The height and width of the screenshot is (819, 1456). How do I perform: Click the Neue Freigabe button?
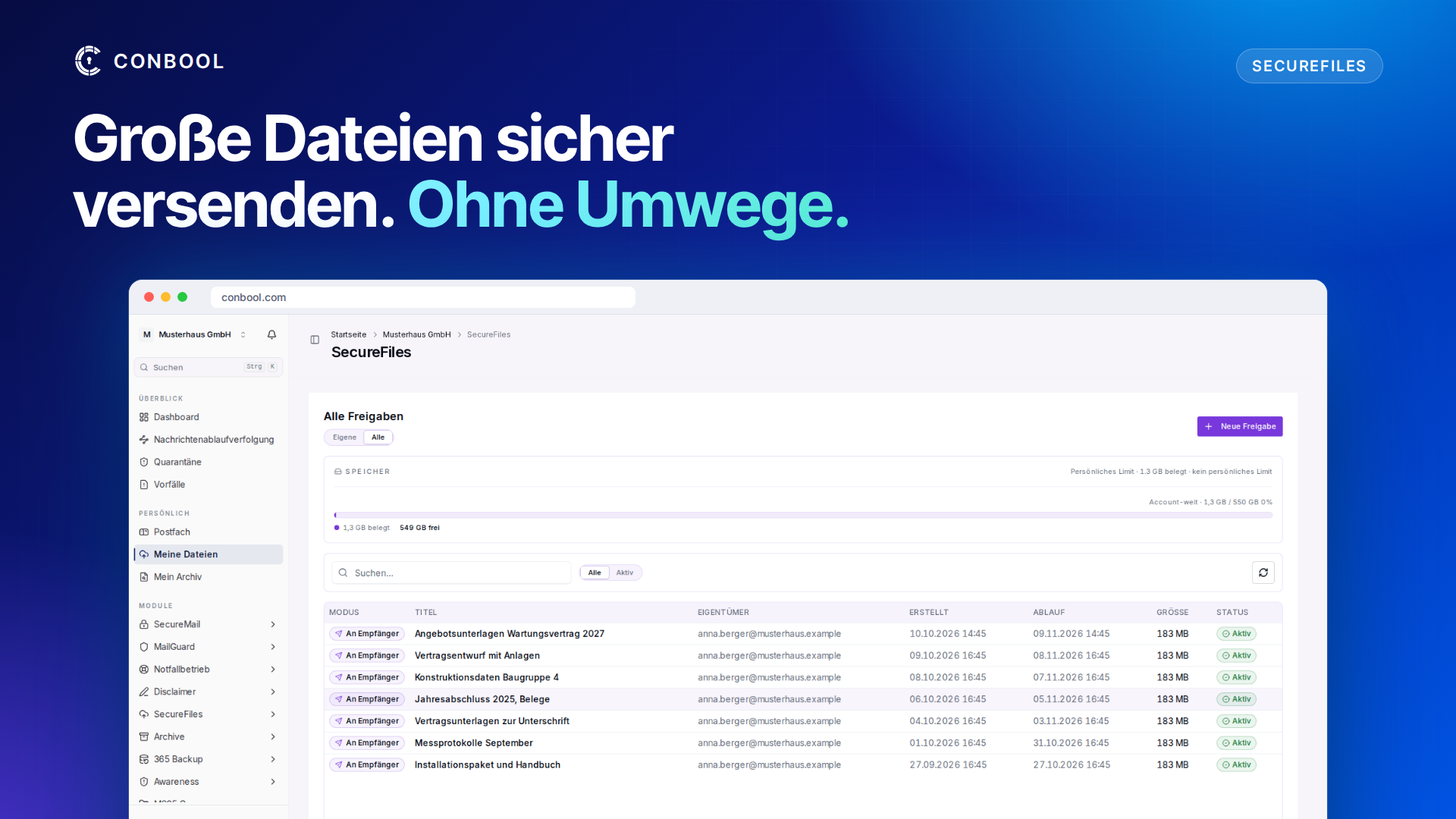1240,426
